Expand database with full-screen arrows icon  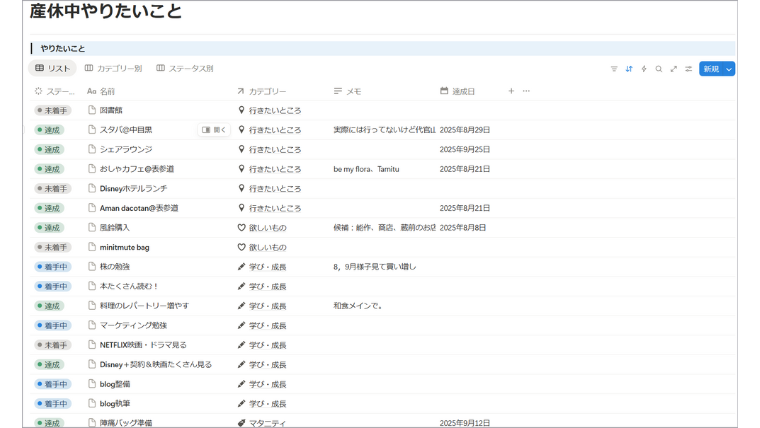pyautogui.click(x=673, y=69)
